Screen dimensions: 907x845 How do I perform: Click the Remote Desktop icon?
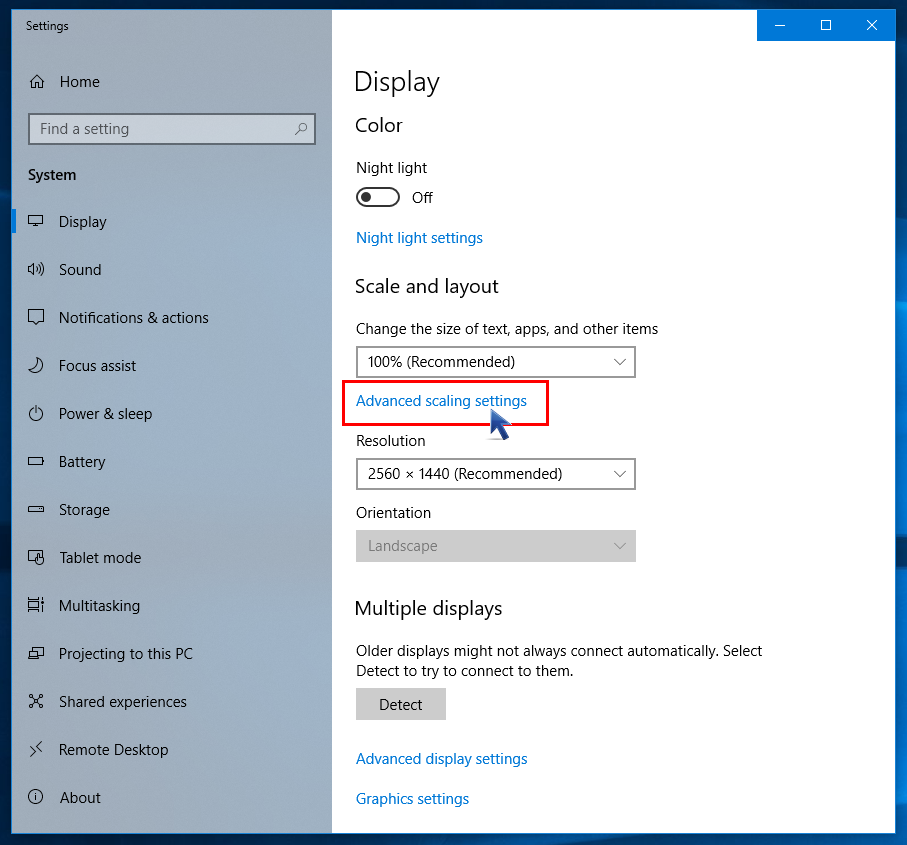[x=37, y=750]
